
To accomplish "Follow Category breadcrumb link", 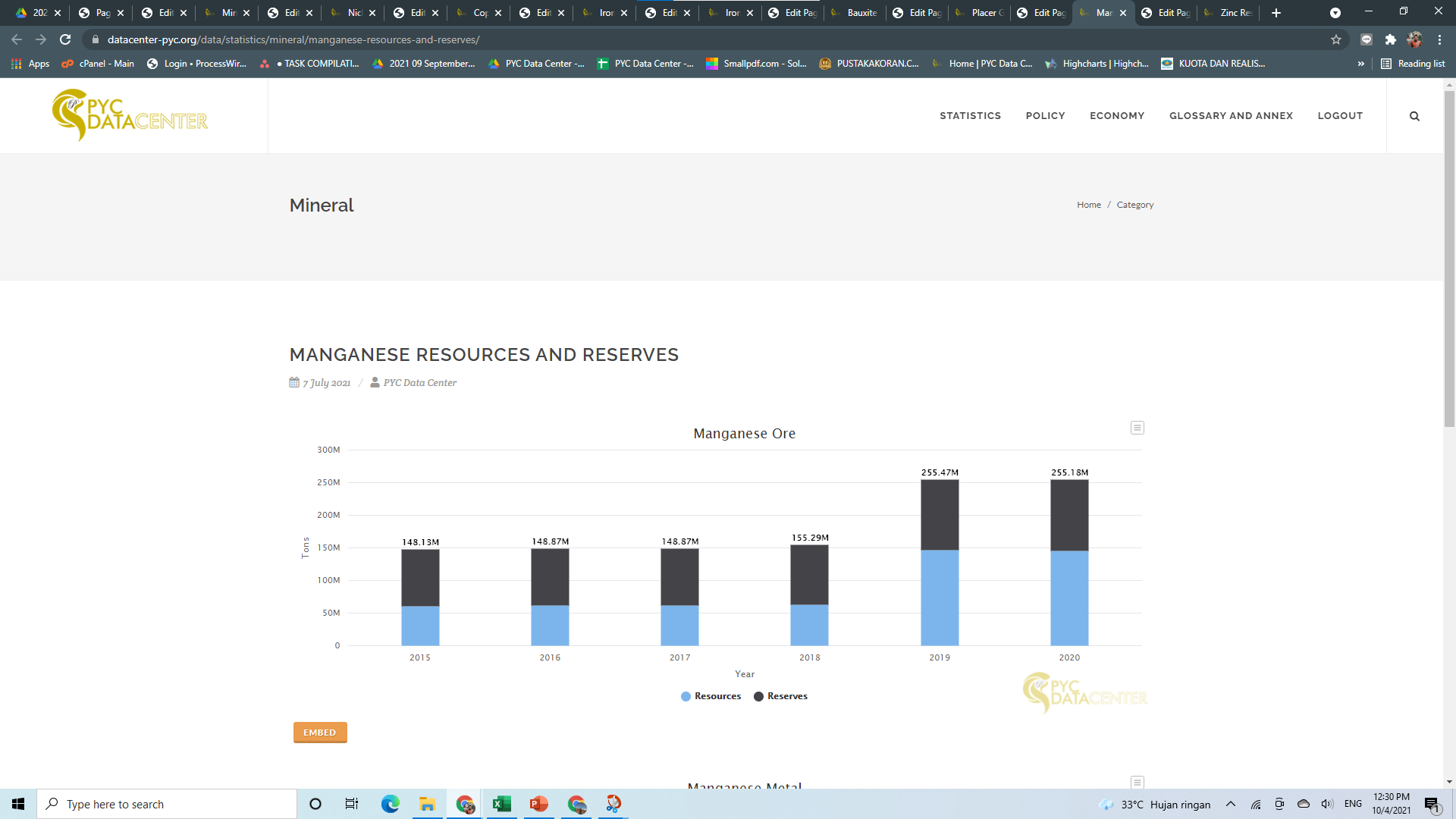I will tap(1134, 205).
